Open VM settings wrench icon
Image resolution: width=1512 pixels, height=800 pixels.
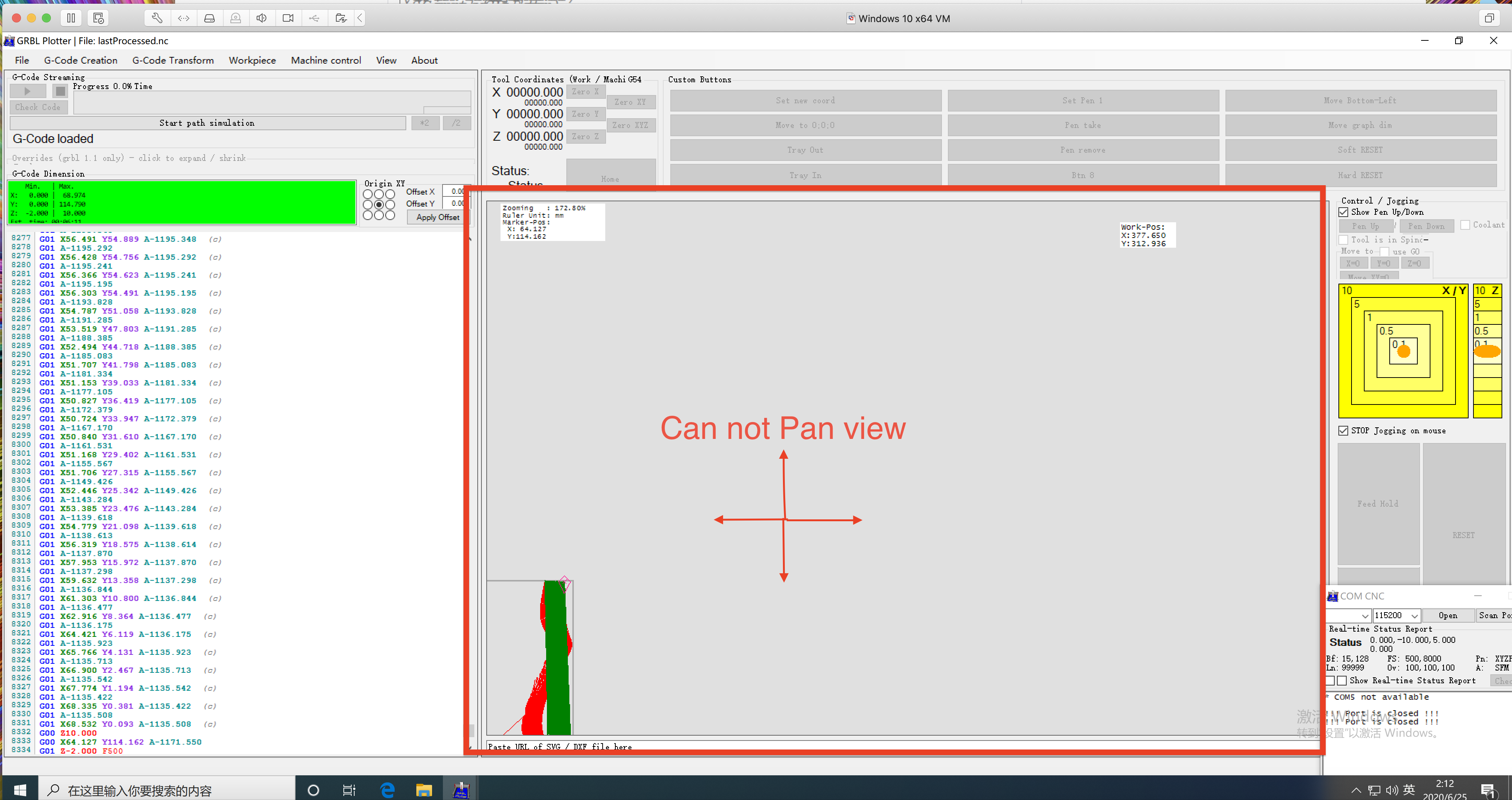click(x=157, y=18)
